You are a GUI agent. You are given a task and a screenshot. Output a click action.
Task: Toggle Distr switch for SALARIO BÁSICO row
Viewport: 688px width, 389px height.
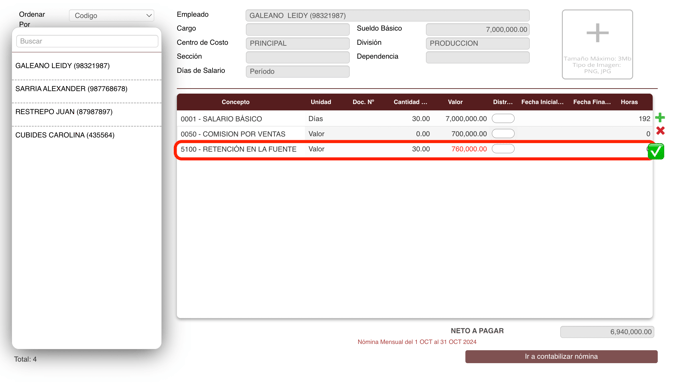503,118
